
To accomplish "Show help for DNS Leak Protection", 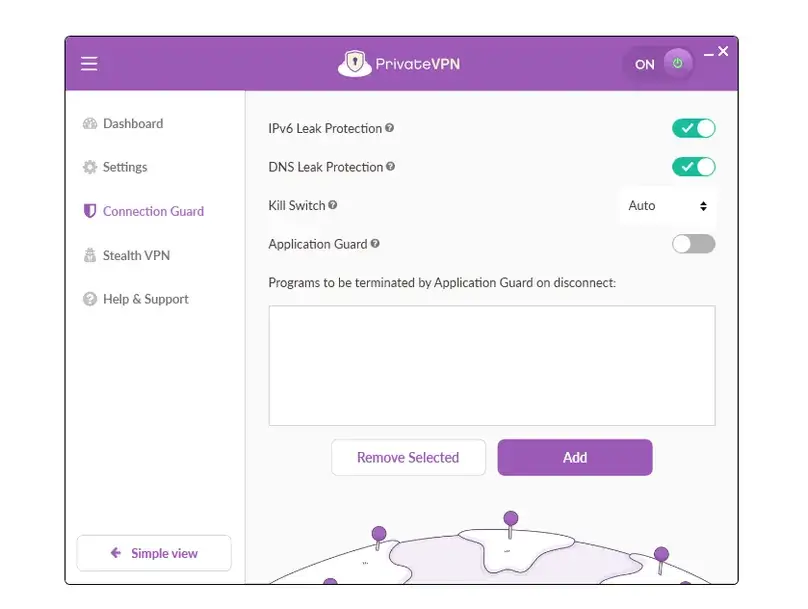I will point(391,166).
